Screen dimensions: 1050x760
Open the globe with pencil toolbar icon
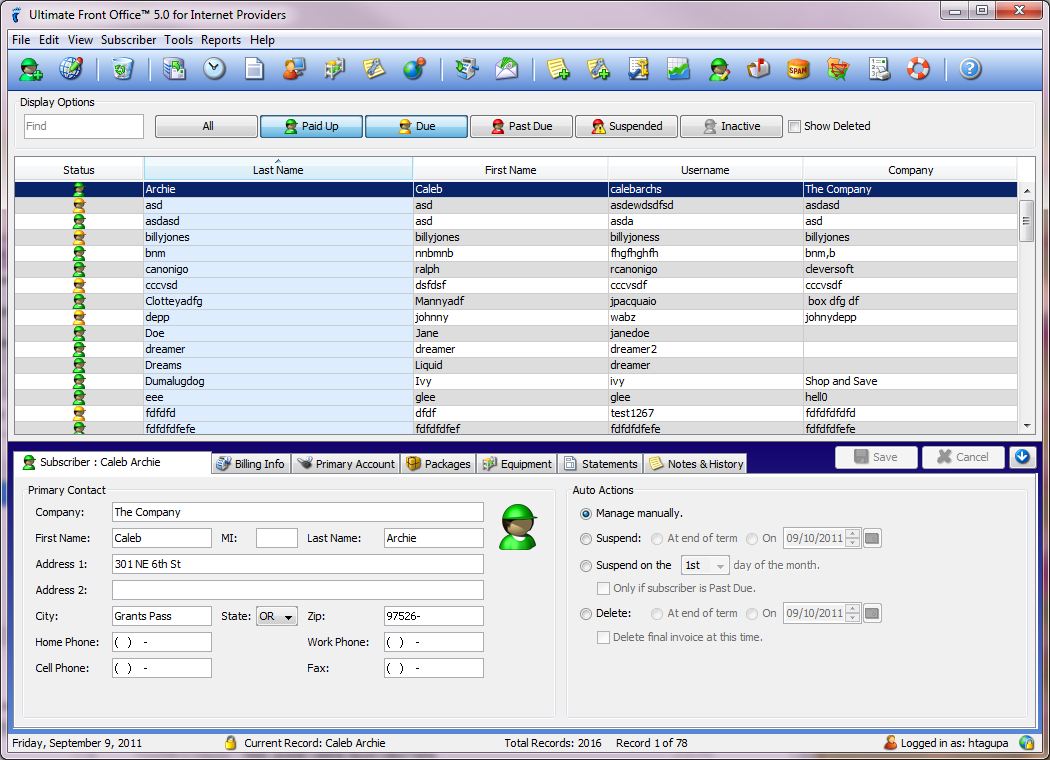[71, 68]
